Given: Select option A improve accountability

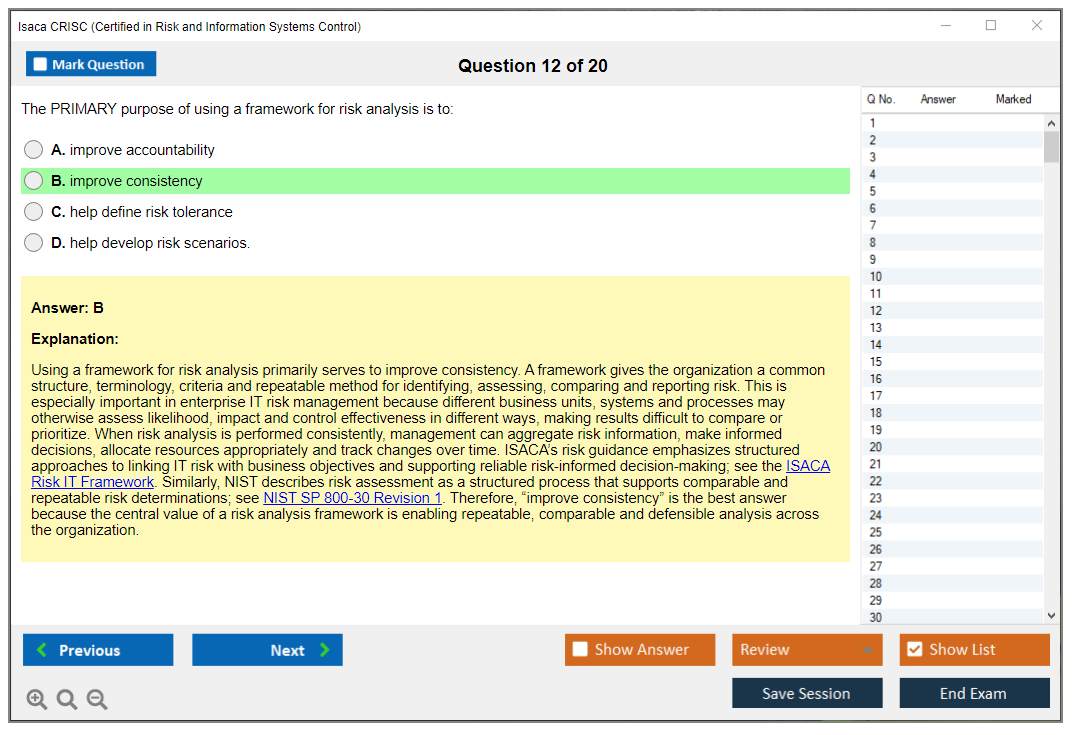Looking at the screenshot, I should [33, 149].
